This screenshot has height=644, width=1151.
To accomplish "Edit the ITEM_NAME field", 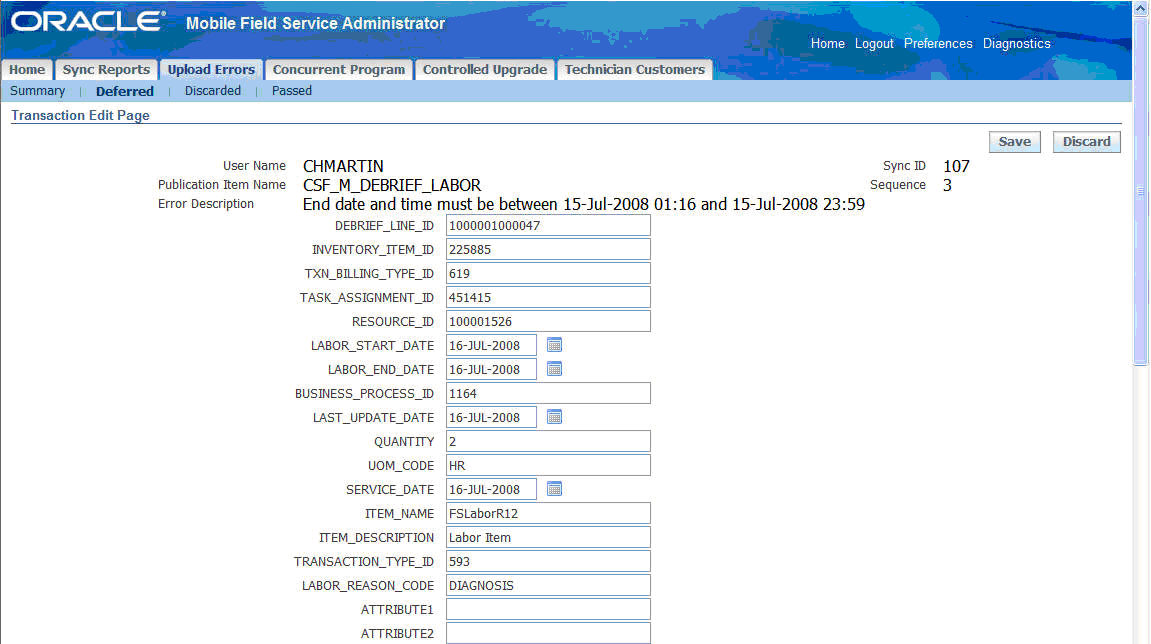I will click(548, 513).
